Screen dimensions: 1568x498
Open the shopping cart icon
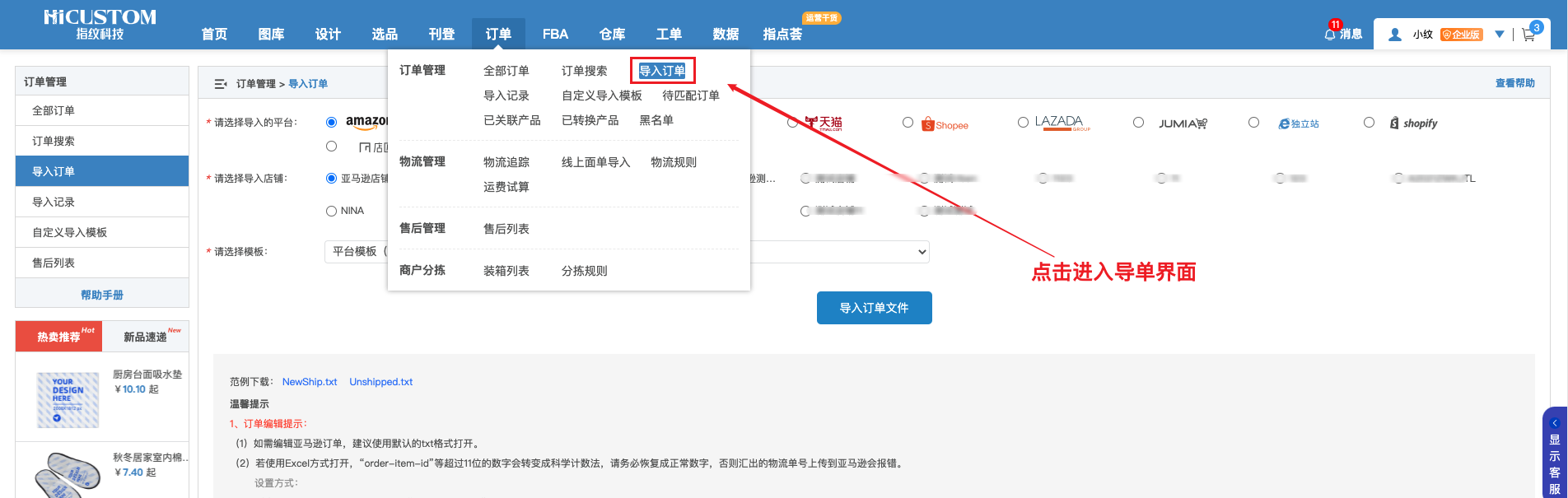1528,35
